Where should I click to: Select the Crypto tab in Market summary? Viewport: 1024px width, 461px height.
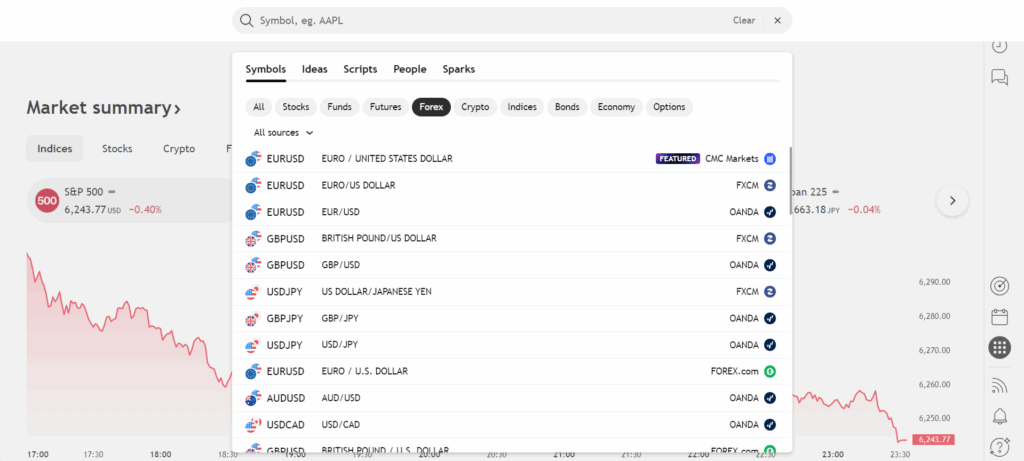click(x=179, y=149)
